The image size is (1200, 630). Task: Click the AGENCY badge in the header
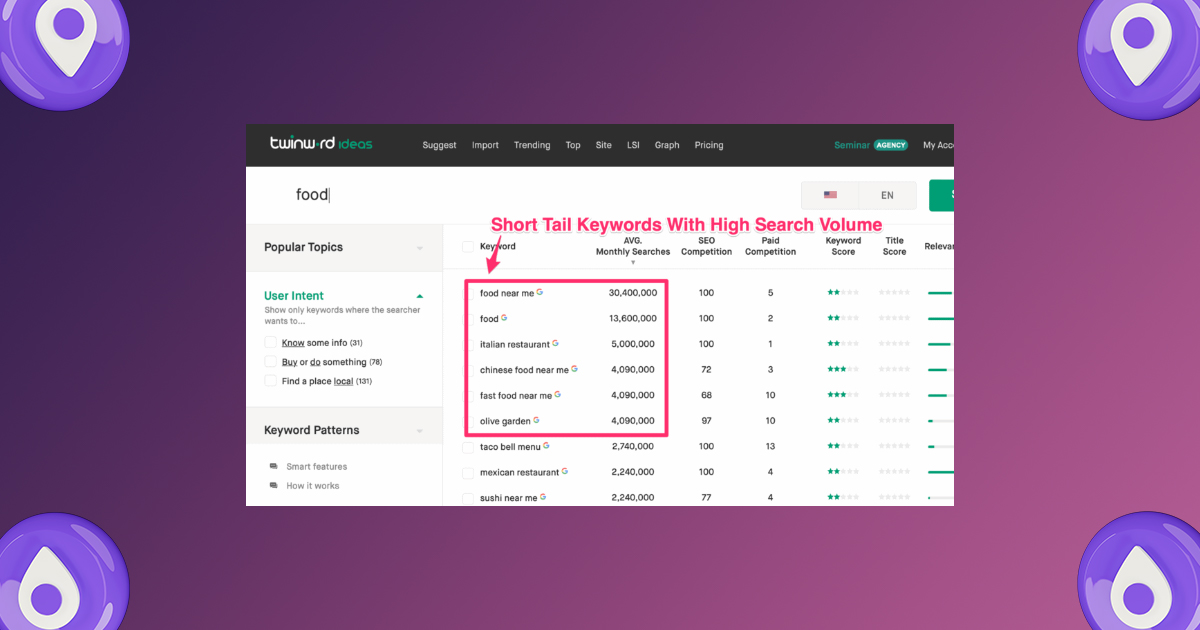tap(891, 145)
